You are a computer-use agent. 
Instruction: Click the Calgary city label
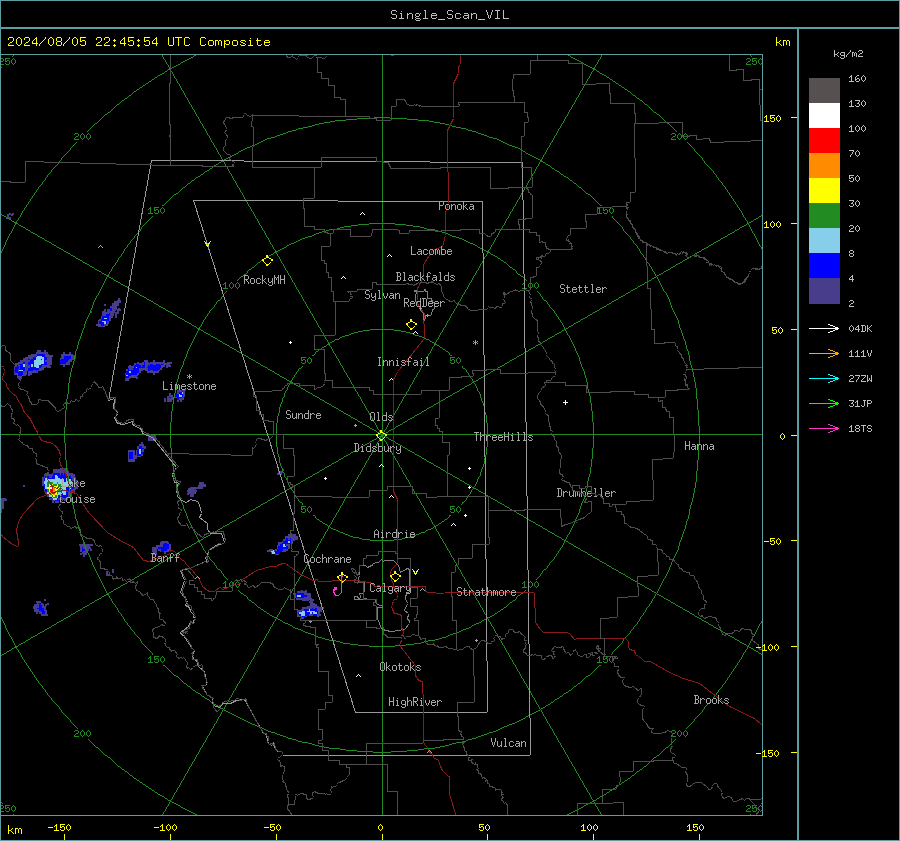click(390, 588)
